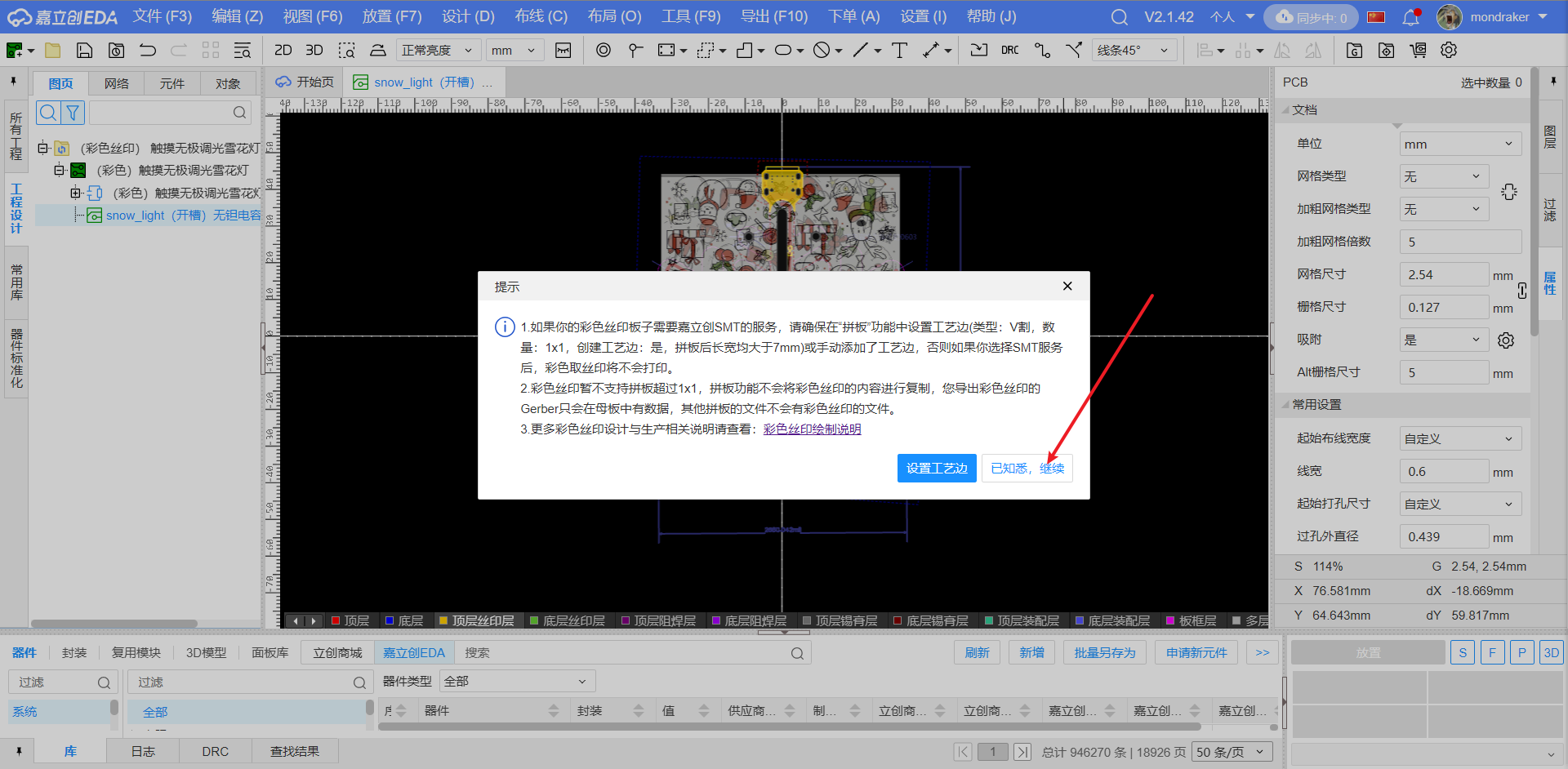The height and width of the screenshot is (769, 1568).
Task: Toggle the F footprint preview button
Action: pos(1492,652)
